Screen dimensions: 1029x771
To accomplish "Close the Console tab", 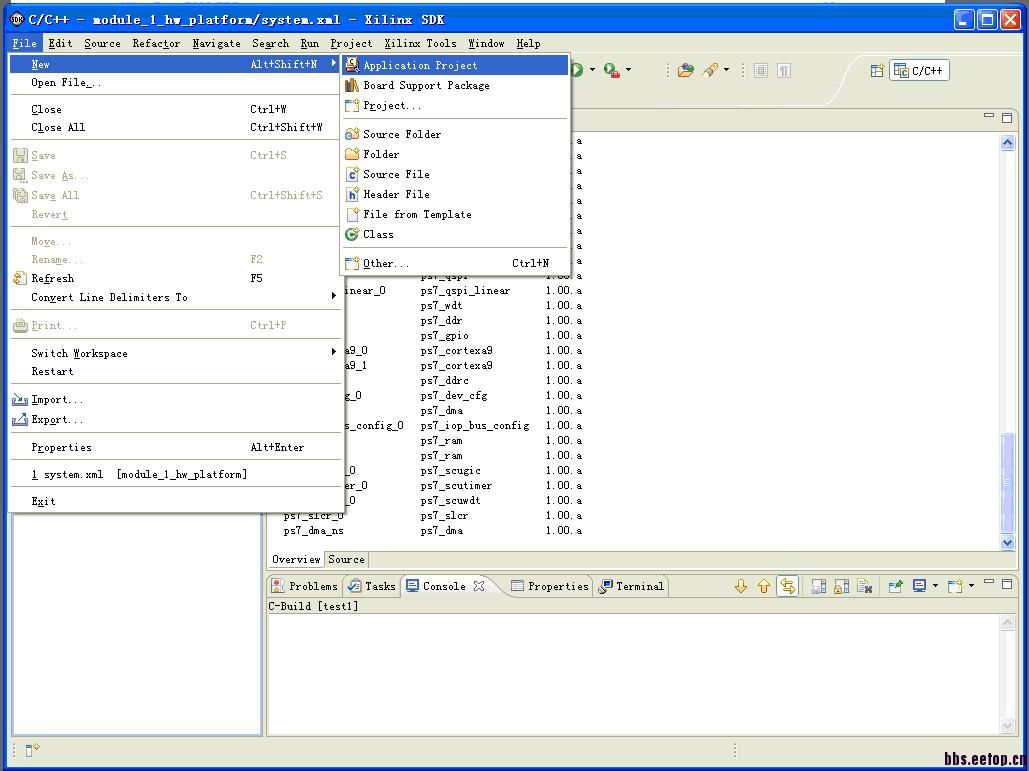I will click(x=479, y=587).
